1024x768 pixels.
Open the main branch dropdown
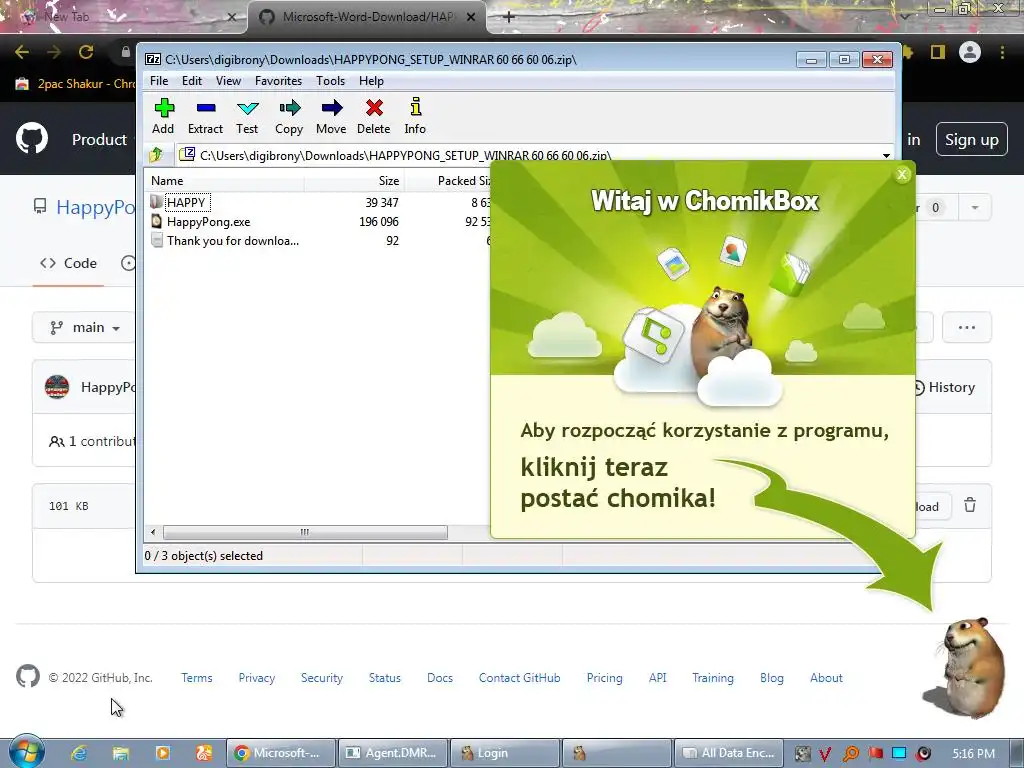pyautogui.click(x=85, y=328)
